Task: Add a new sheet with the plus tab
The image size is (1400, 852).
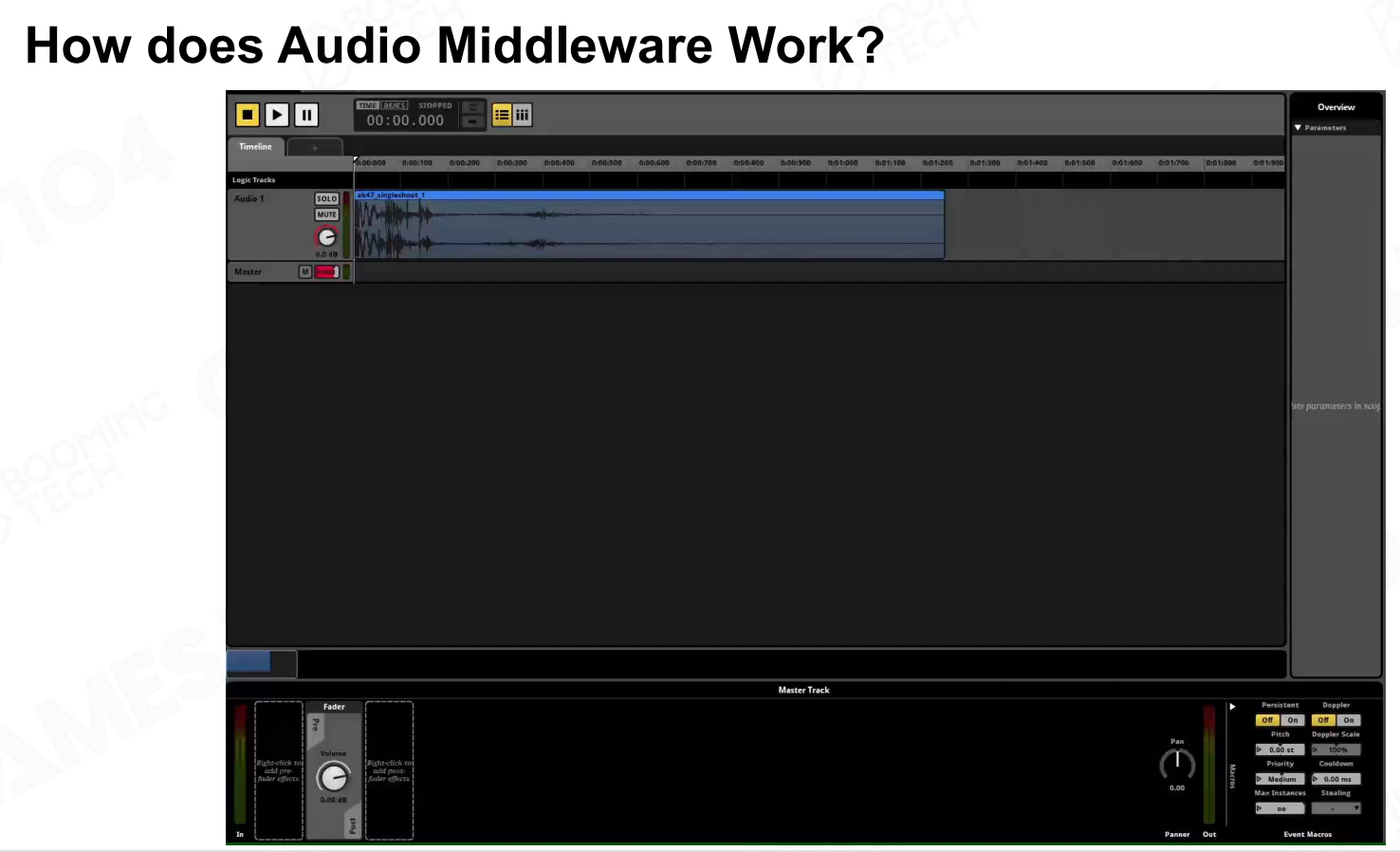Action: click(315, 148)
